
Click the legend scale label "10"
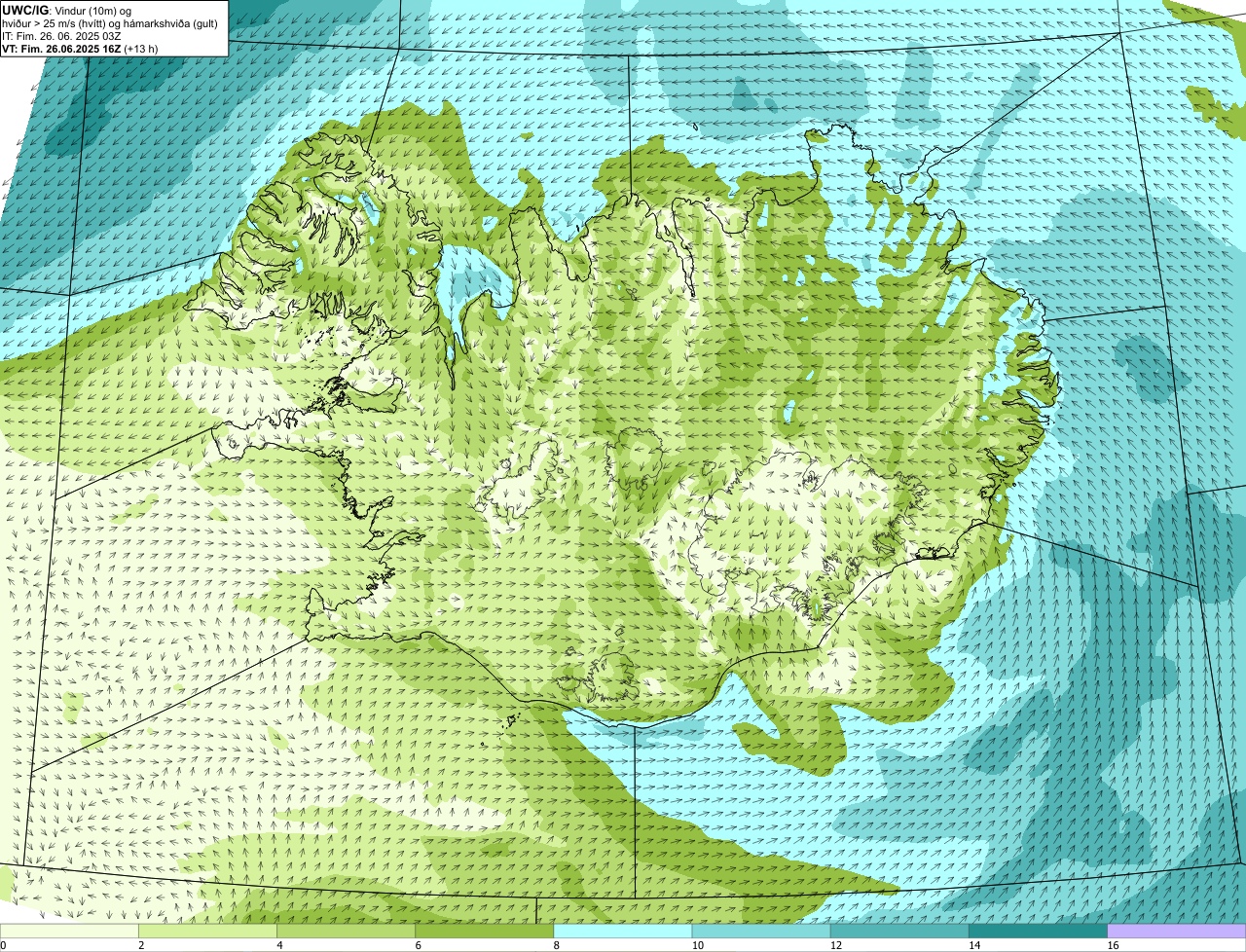click(x=697, y=945)
